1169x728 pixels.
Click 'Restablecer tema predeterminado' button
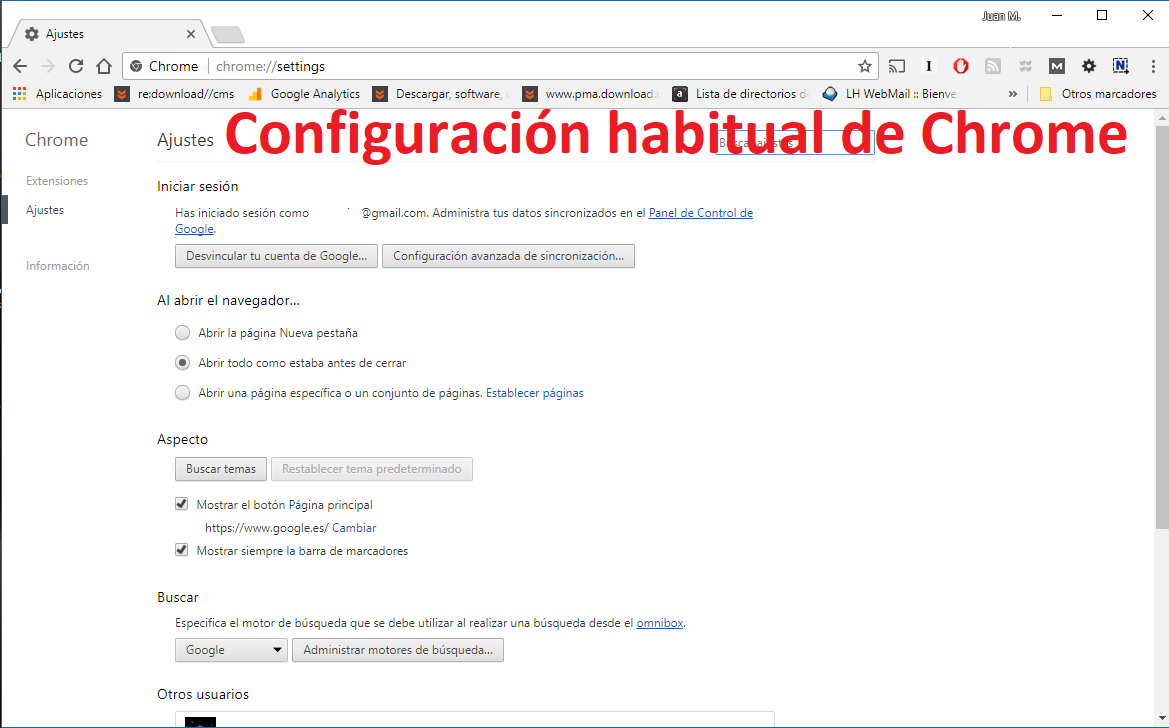tap(371, 469)
